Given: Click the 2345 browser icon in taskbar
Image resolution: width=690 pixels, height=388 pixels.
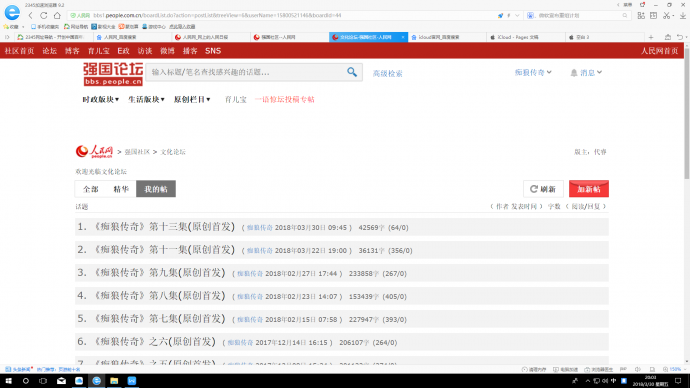Looking at the screenshot, I should click(x=96, y=381).
